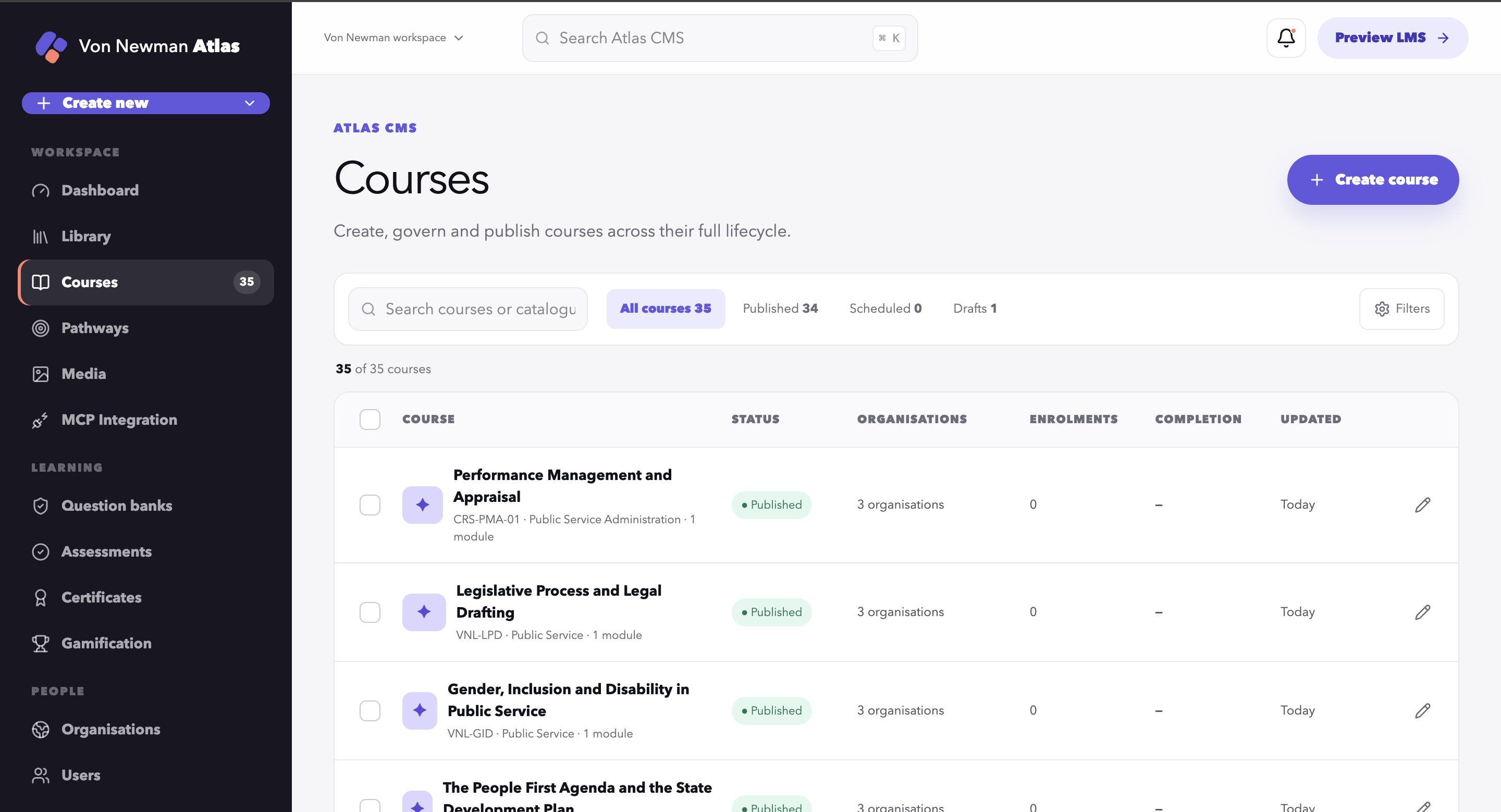Open Dashboard in the sidebar

(146, 190)
